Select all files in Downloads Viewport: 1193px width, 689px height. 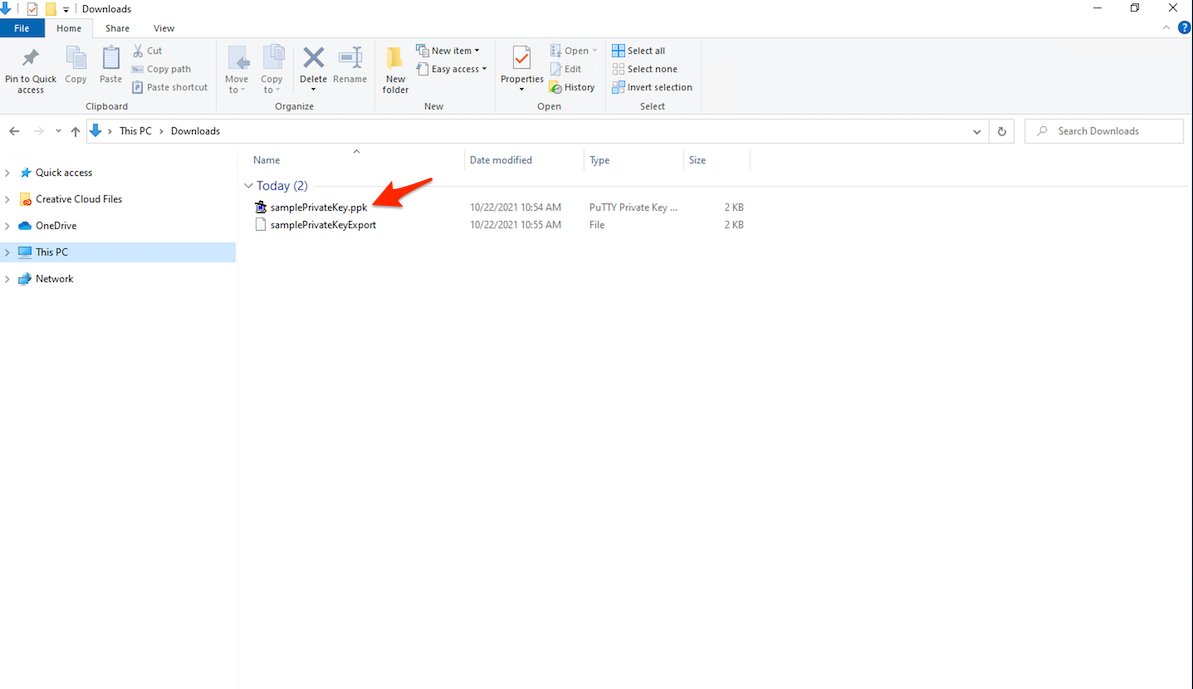639,49
